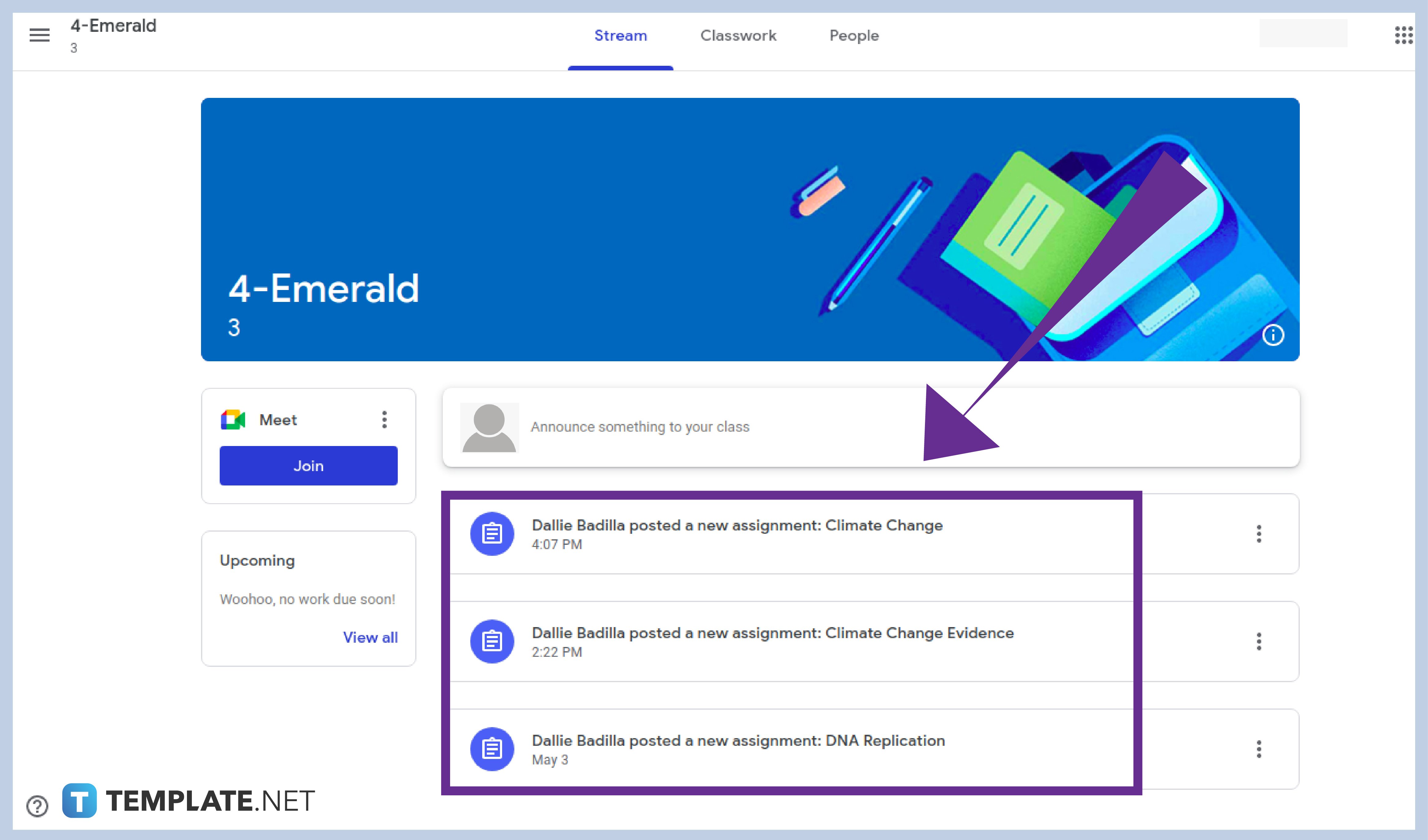Click the assignment icon for Climate Change
Screen dimensions: 1428x840
tap(491, 533)
